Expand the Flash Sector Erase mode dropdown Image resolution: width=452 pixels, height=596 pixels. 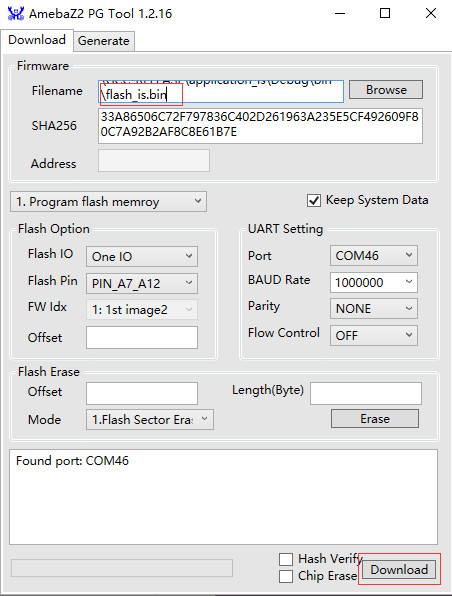[150, 420]
